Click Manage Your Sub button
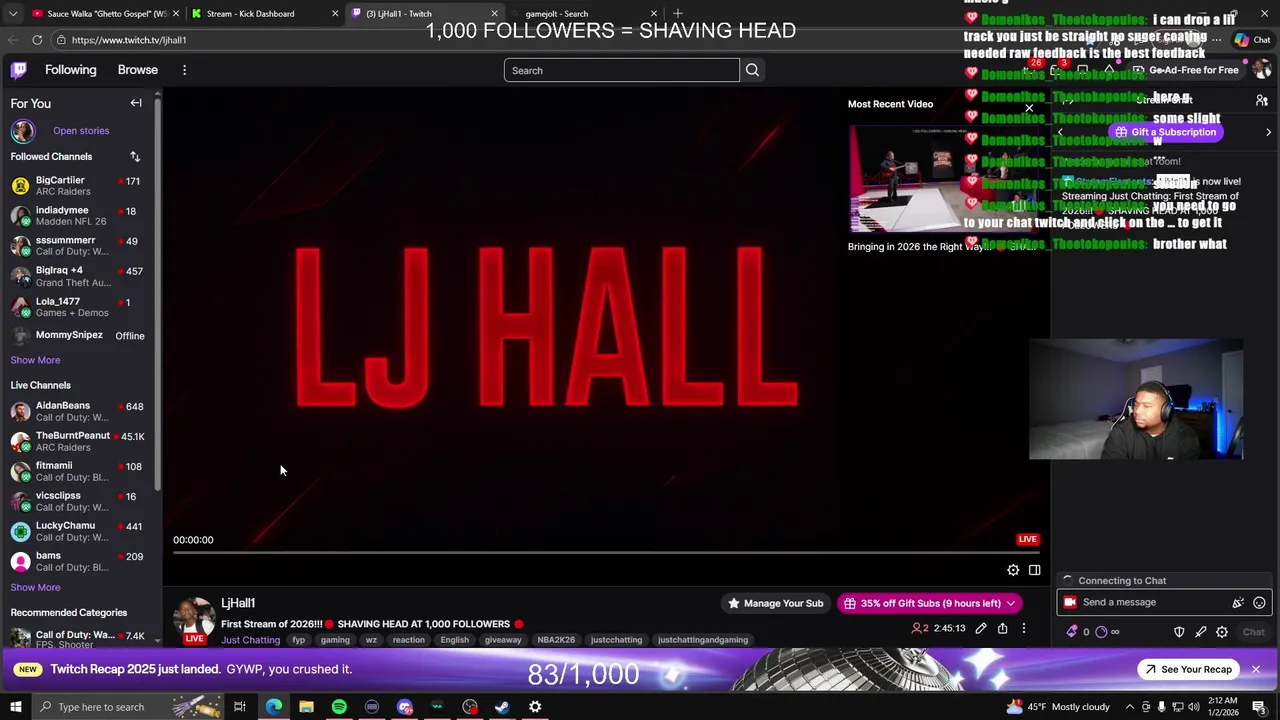The width and height of the screenshot is (1280, 720). (775, 603)
